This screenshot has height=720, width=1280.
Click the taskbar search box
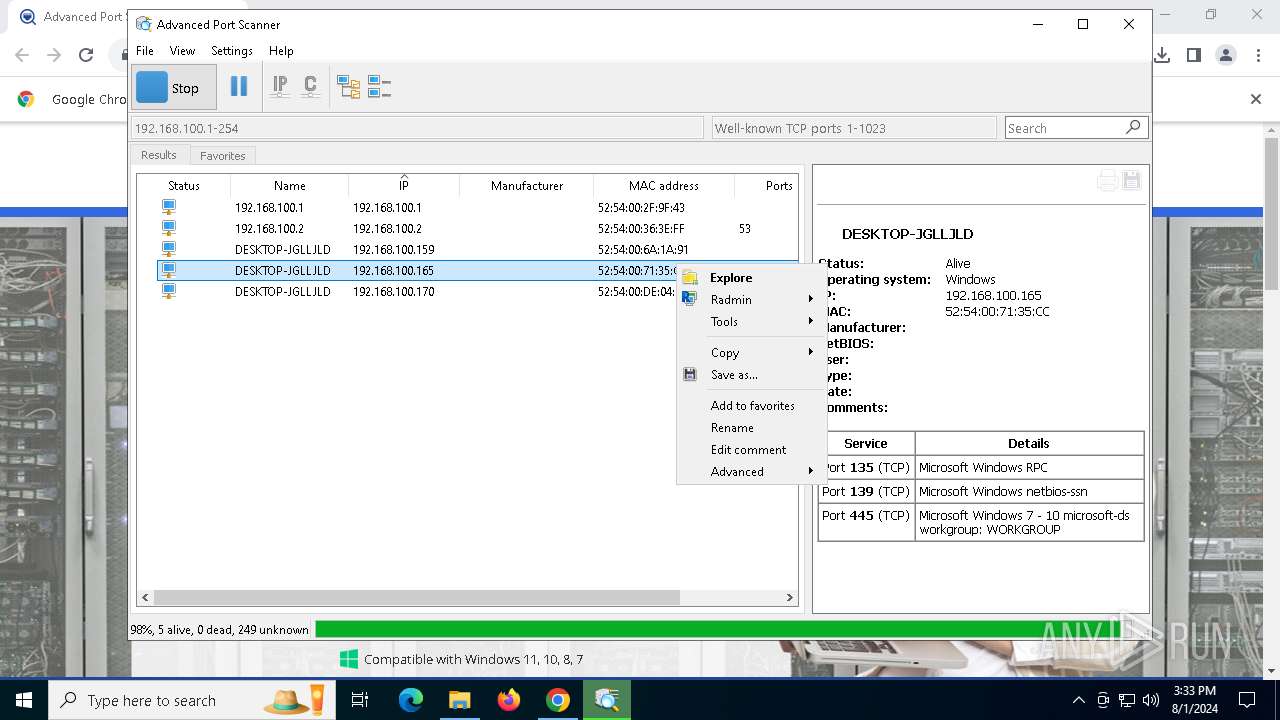(190, 700)
